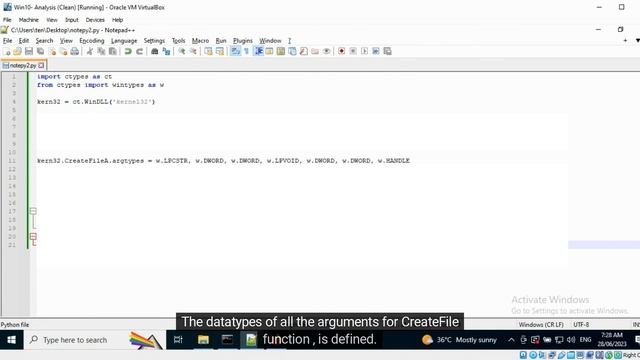Start macro recording with red dot icon
This screenshot has height=360, width=640.
342,51
